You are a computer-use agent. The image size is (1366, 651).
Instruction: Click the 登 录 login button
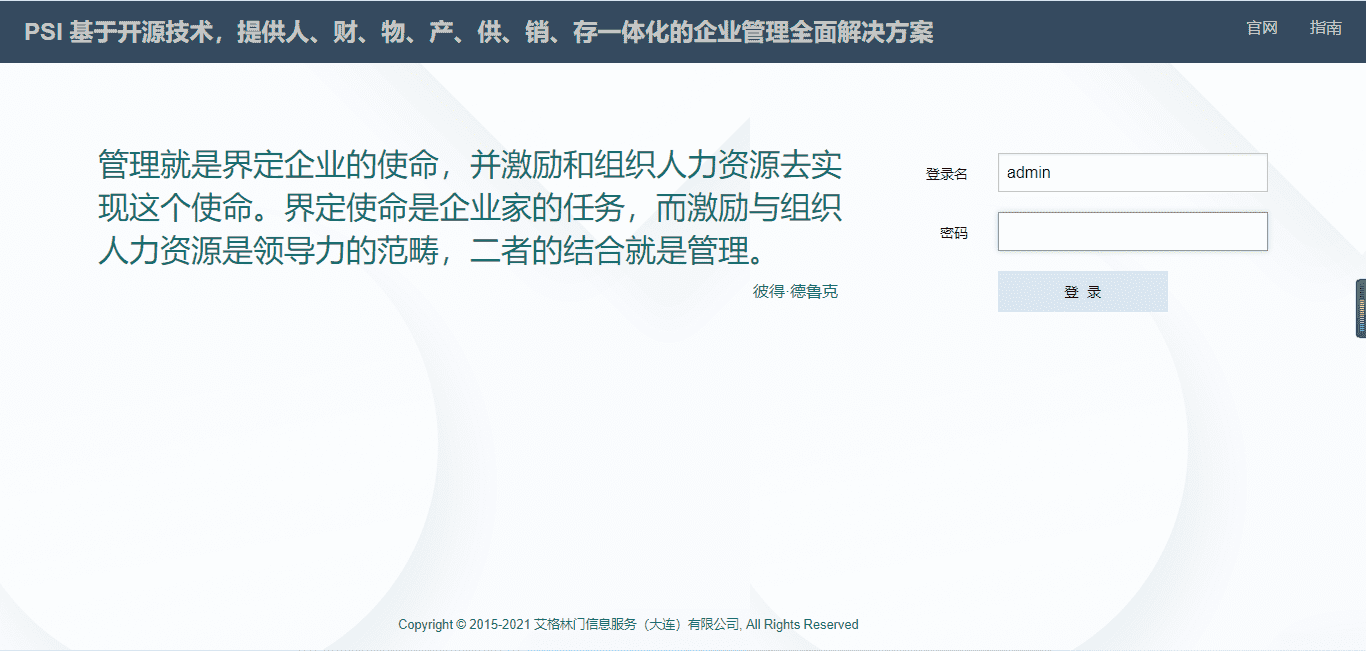click(1082, 292)
